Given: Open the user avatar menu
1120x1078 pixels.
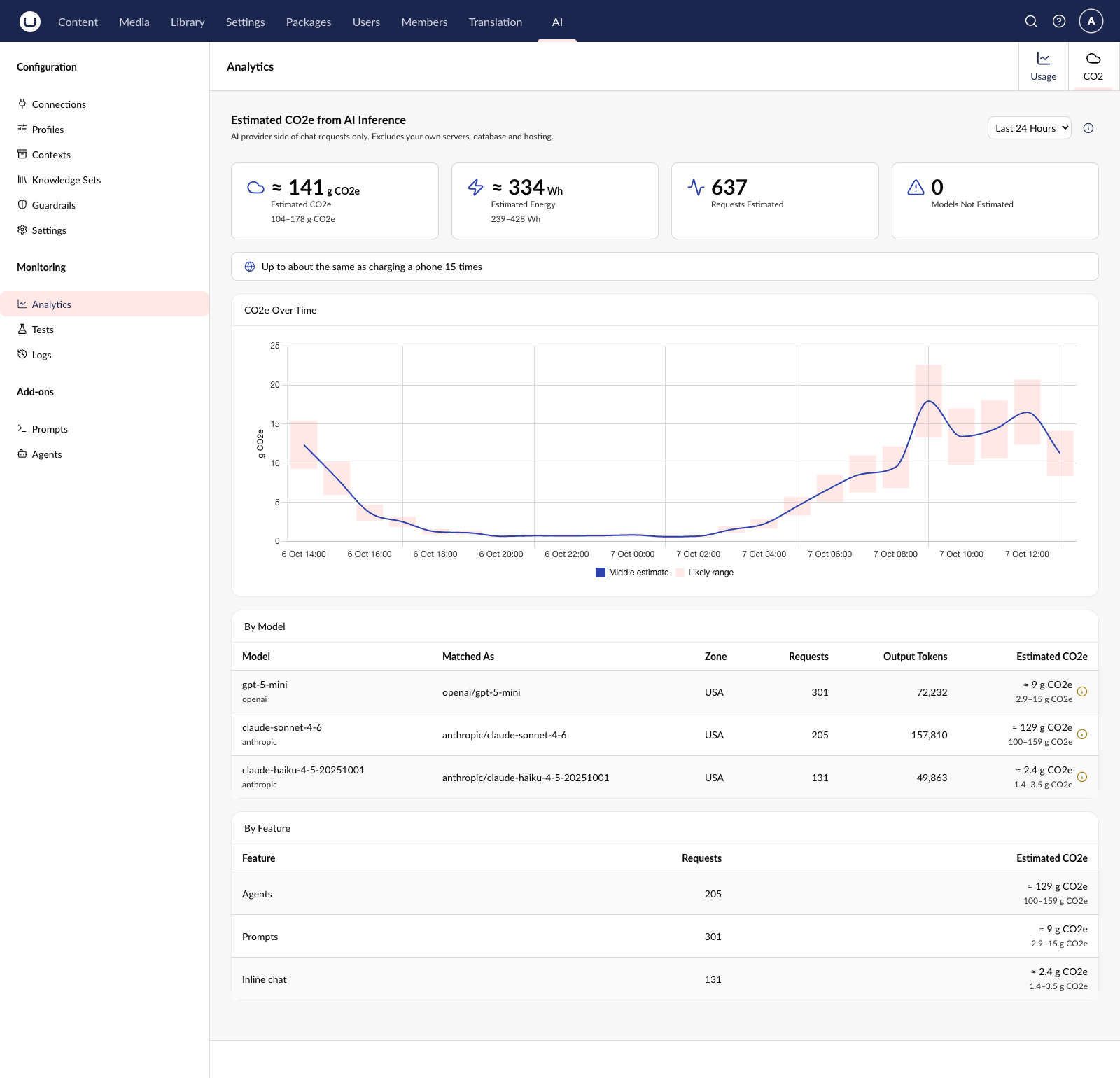Looking at the screenshot, I should pyautogui.click(x=1091, y=21).
